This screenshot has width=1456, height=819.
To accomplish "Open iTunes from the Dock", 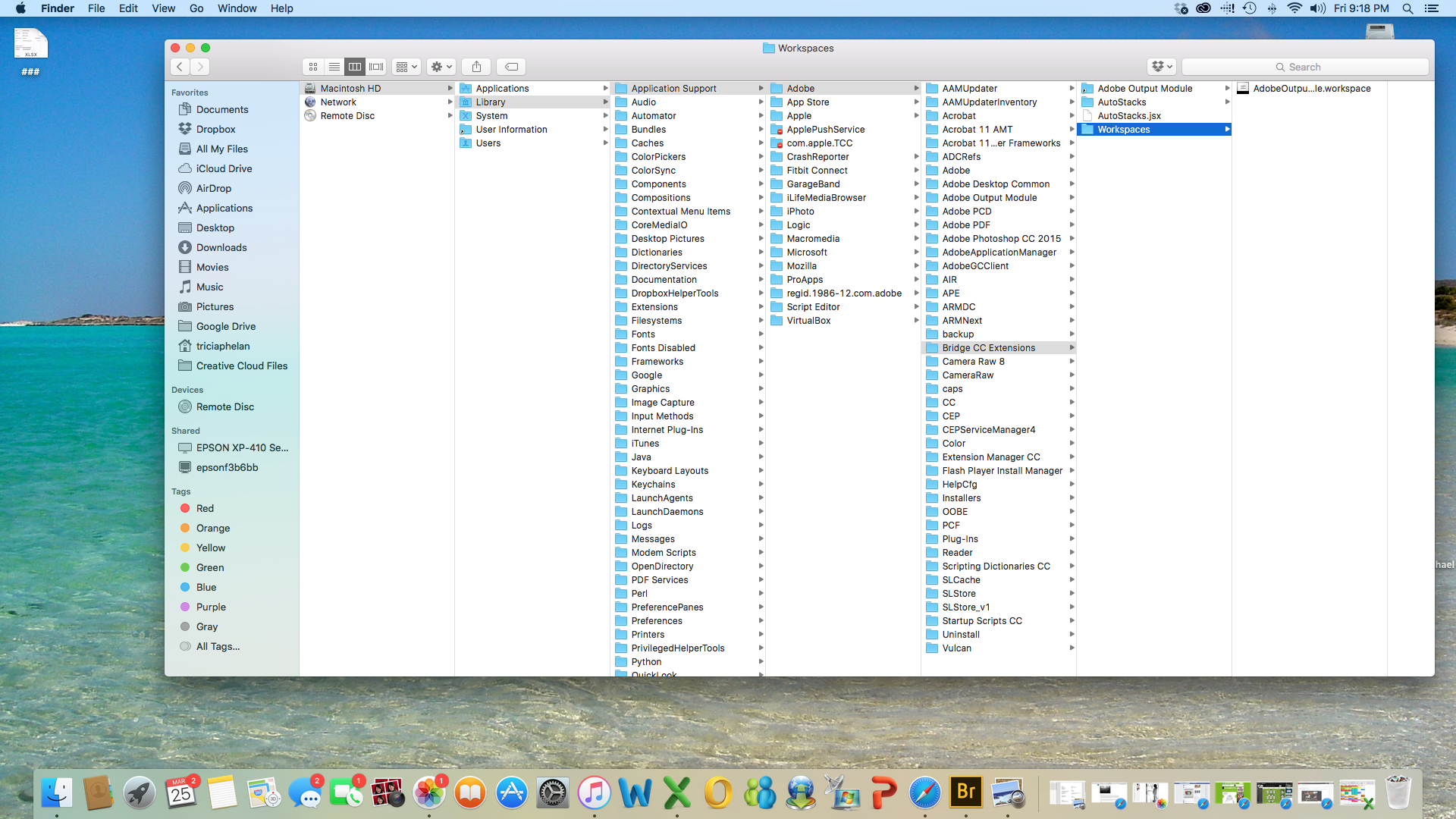I will click(x=594, y=792).
